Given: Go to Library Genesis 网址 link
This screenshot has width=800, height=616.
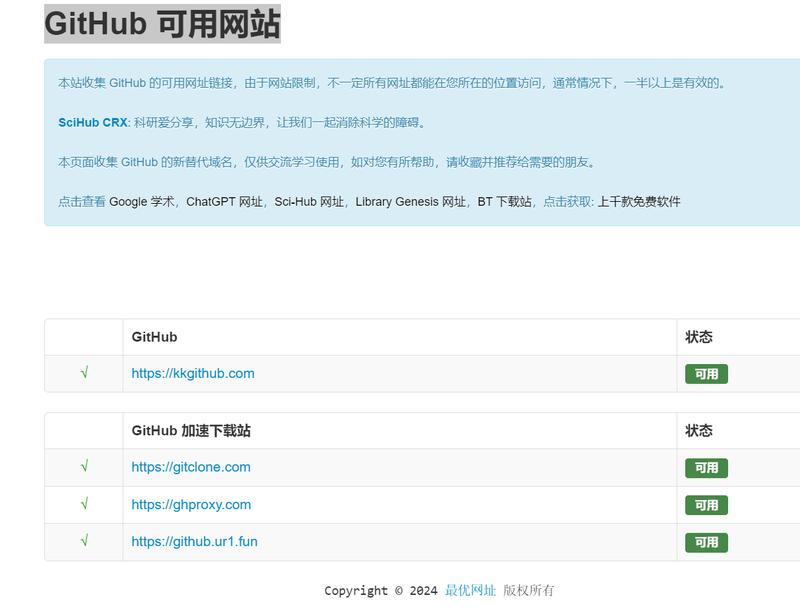Looking at the screenshot, I should (x=410, y=202).
